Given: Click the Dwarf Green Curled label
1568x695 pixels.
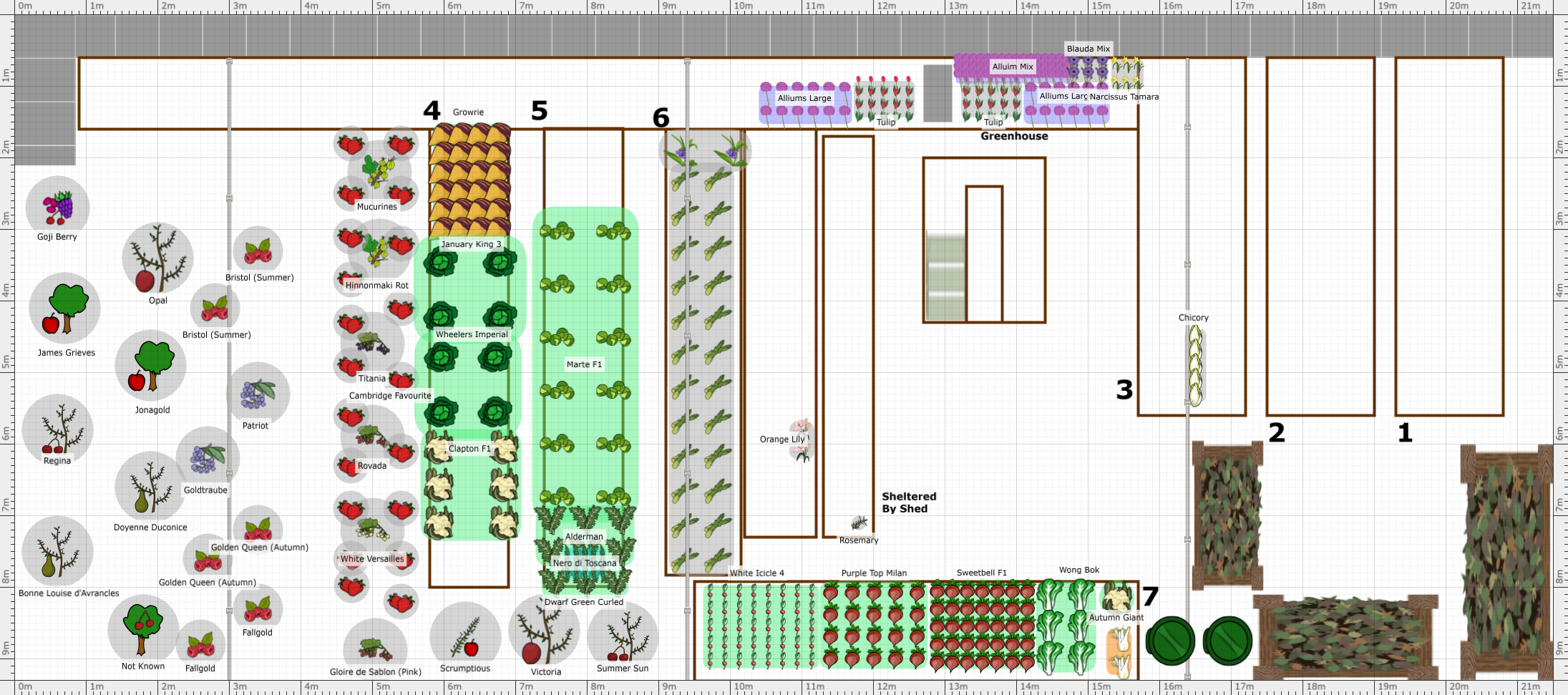Looking at the screenshot, I should 584,602.
